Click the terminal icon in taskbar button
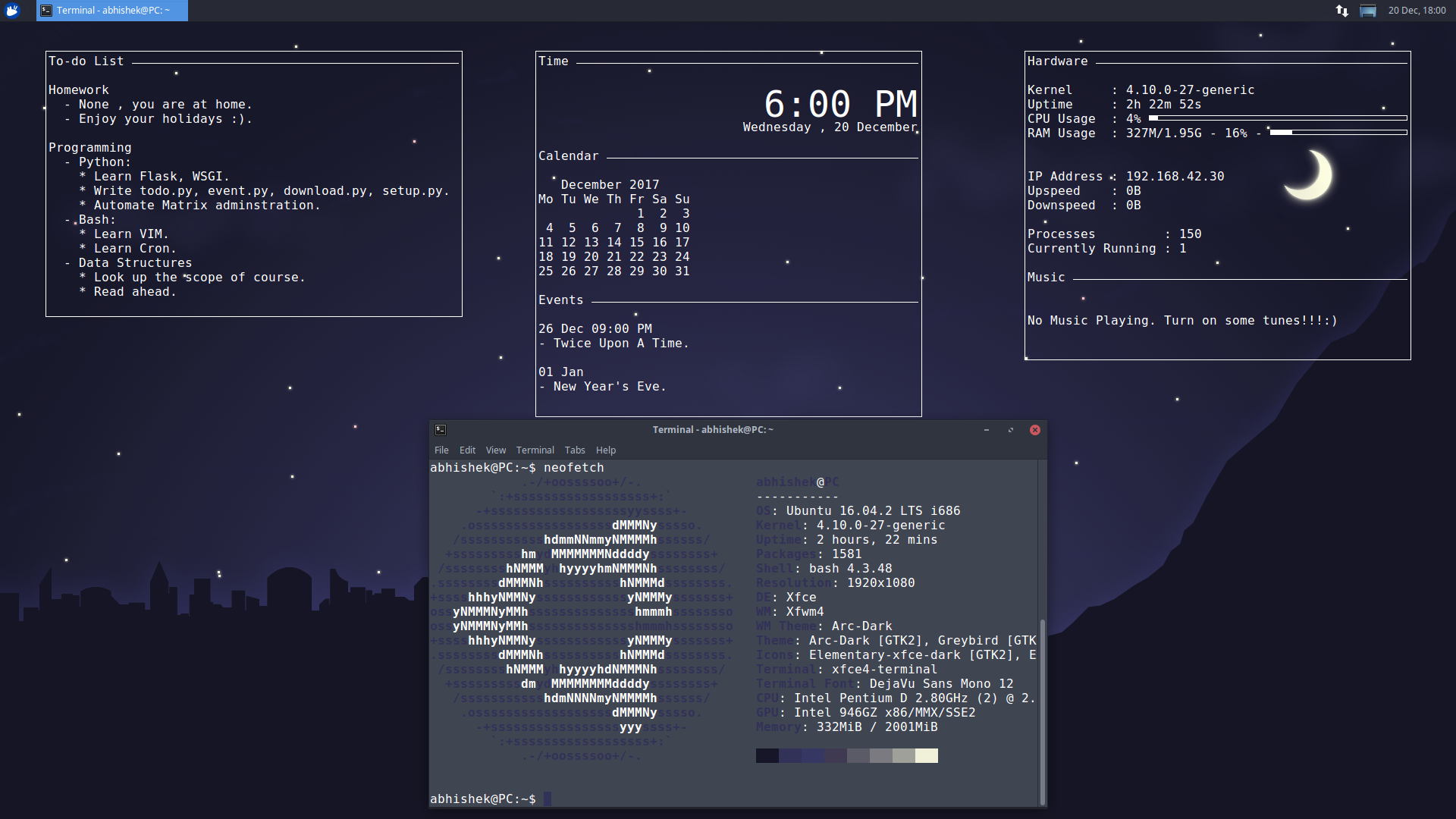 (46, 11)
